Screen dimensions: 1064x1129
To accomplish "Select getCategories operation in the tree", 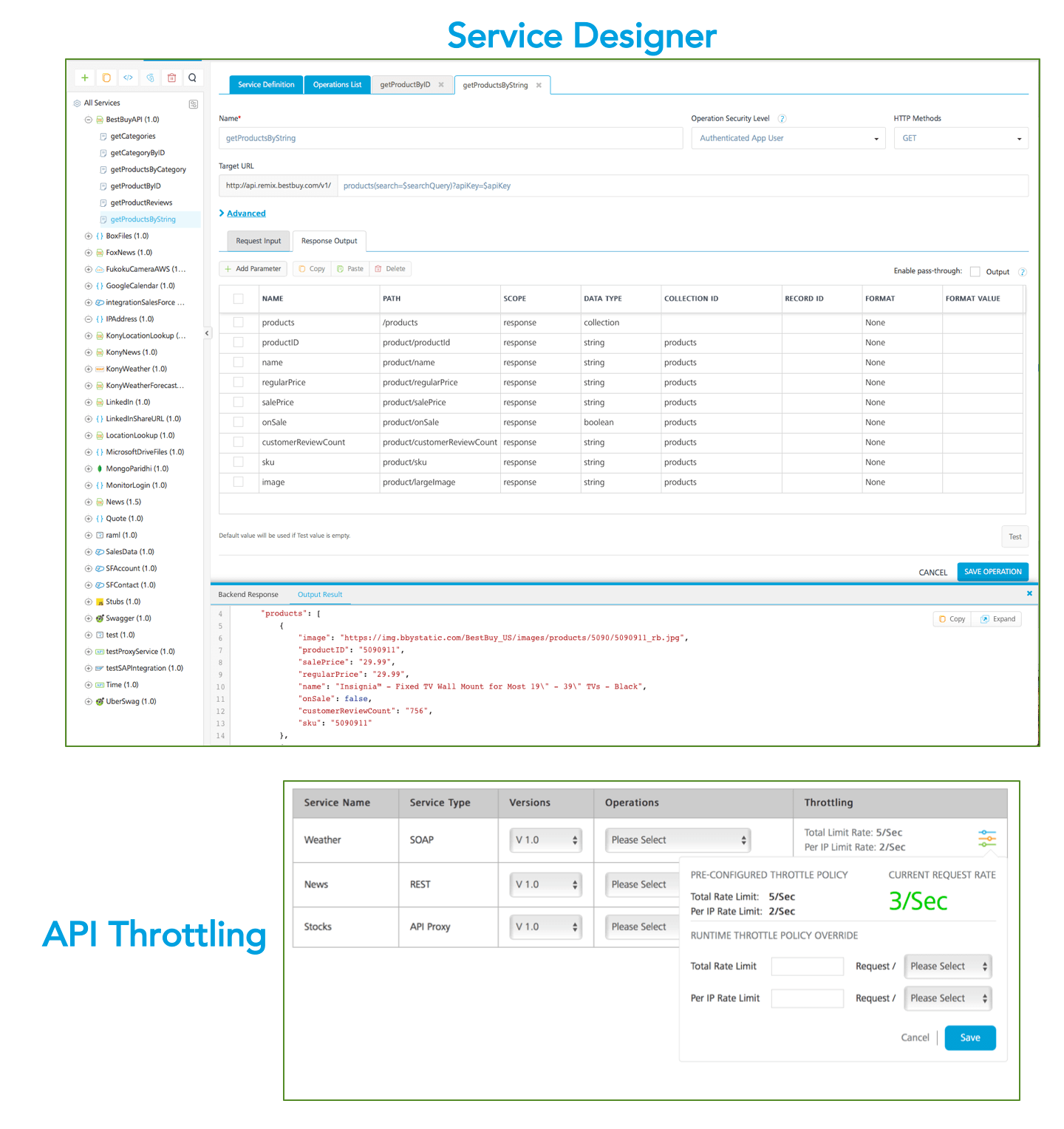I will click(133, 137).
